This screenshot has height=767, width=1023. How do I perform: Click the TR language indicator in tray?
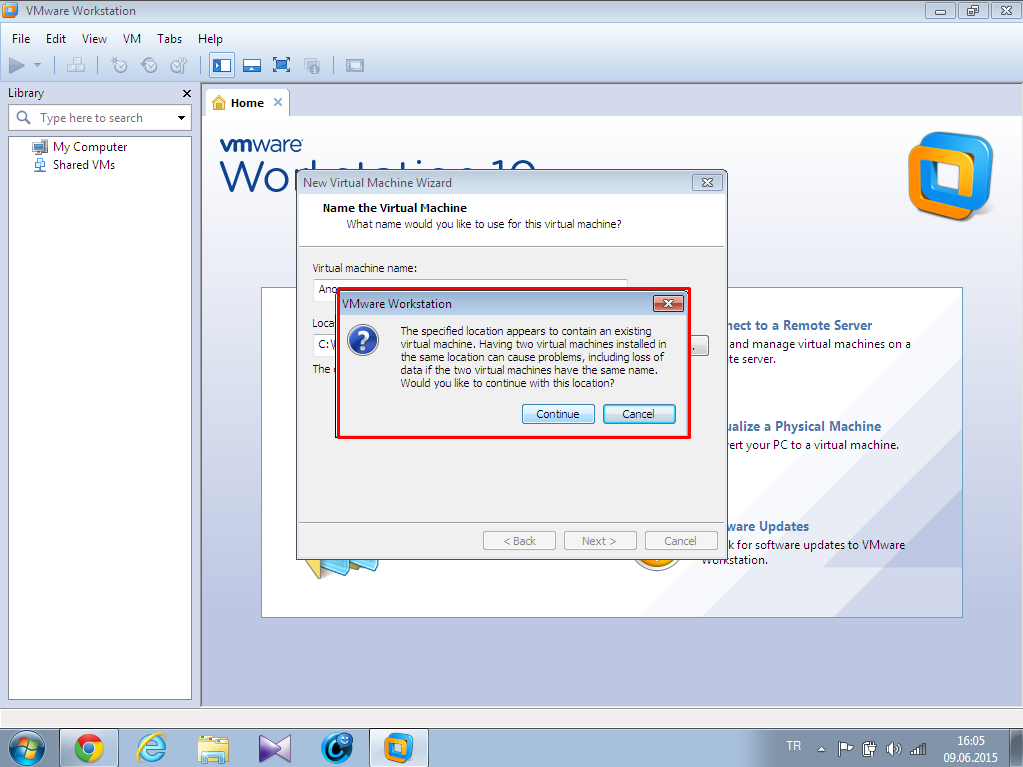tap(793, 745)
